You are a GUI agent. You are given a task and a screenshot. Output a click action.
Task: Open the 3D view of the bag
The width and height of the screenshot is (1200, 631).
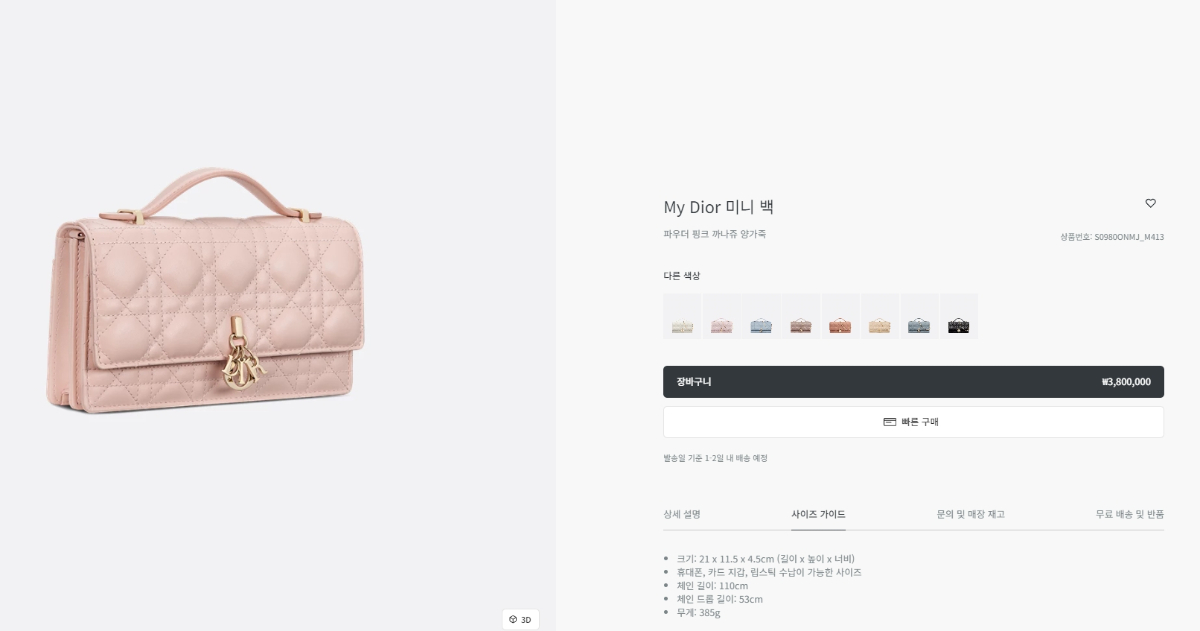tap(520, 620)
